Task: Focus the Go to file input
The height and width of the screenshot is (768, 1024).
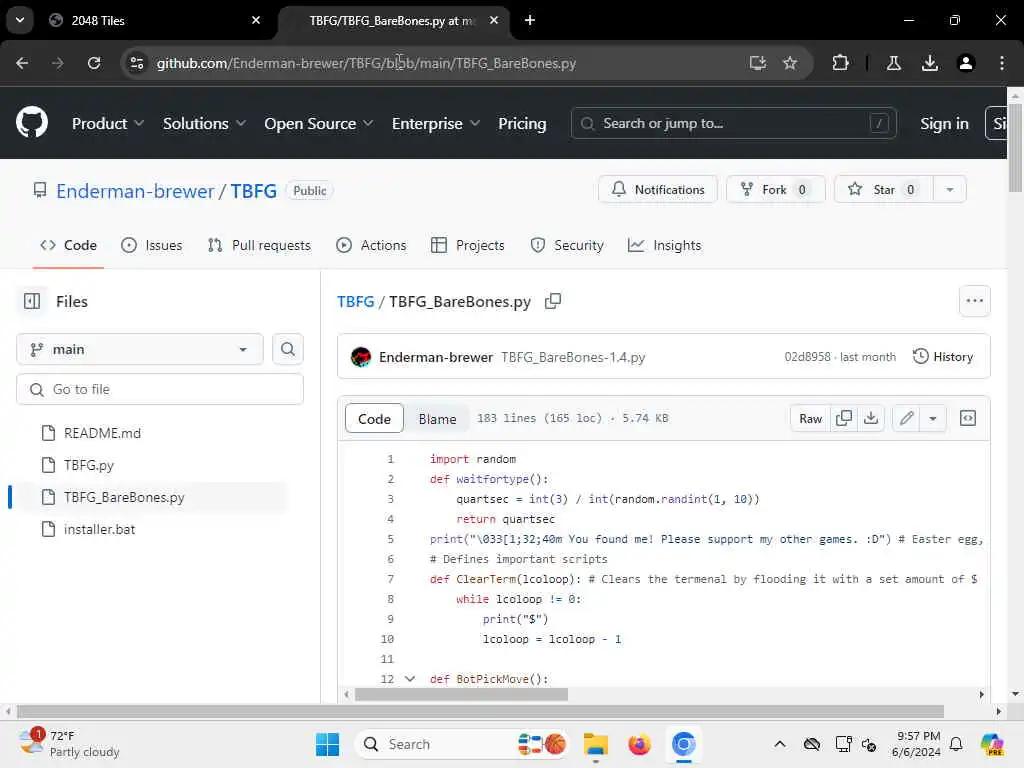Action: point(160,389)
